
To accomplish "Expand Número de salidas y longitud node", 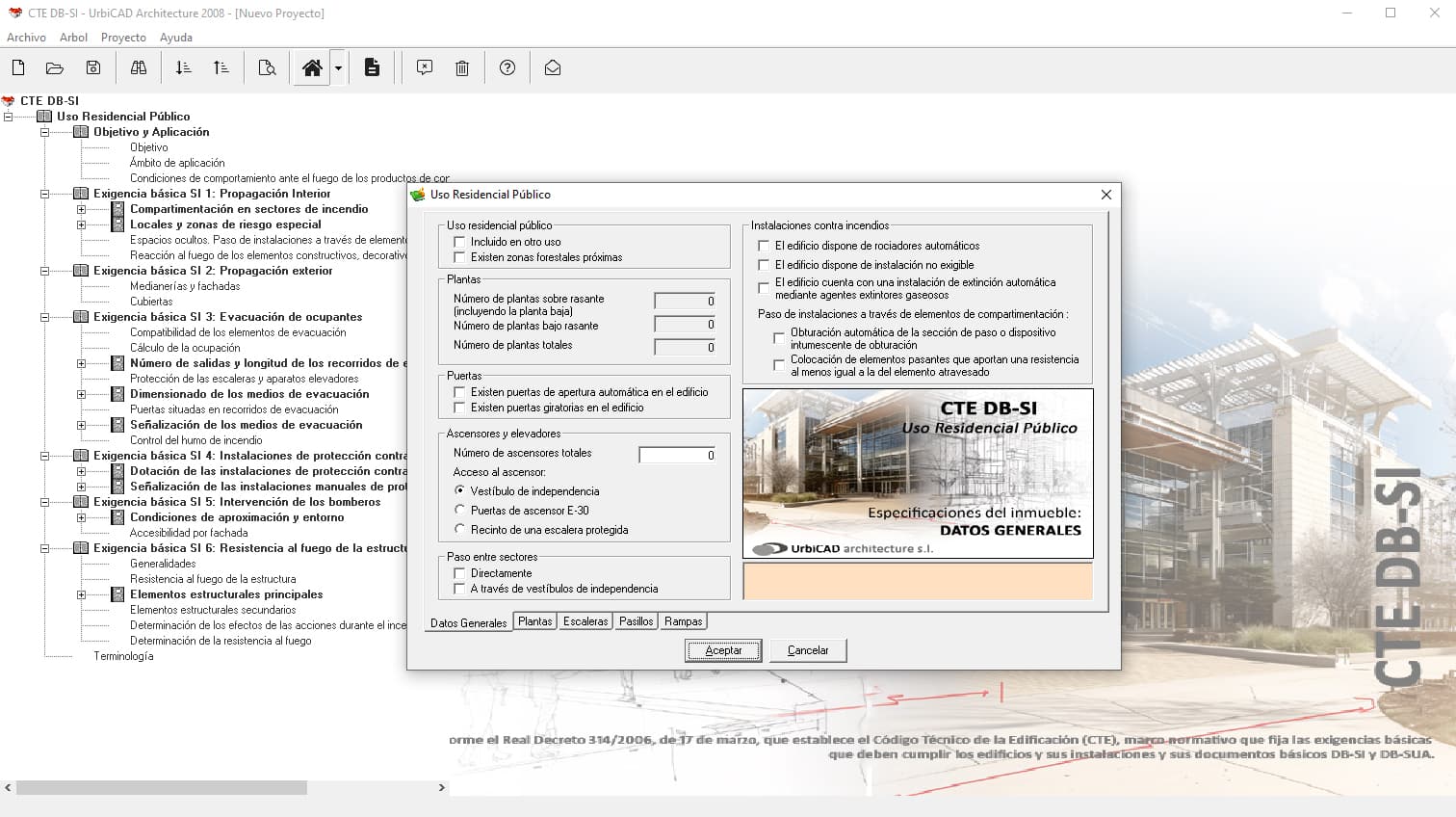I will coord(81,363).
